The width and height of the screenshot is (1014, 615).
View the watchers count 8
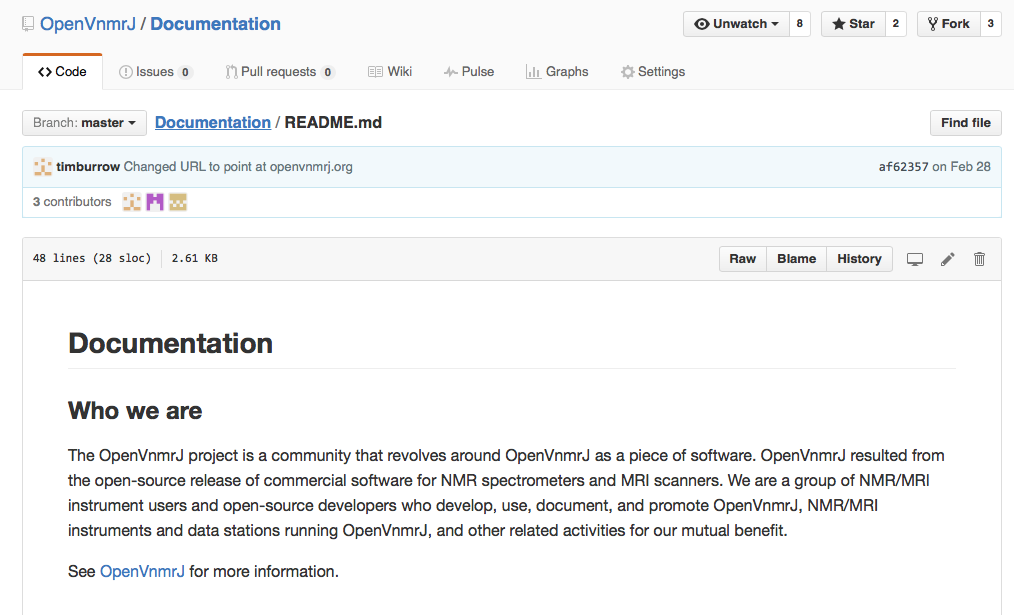point(799,24)
